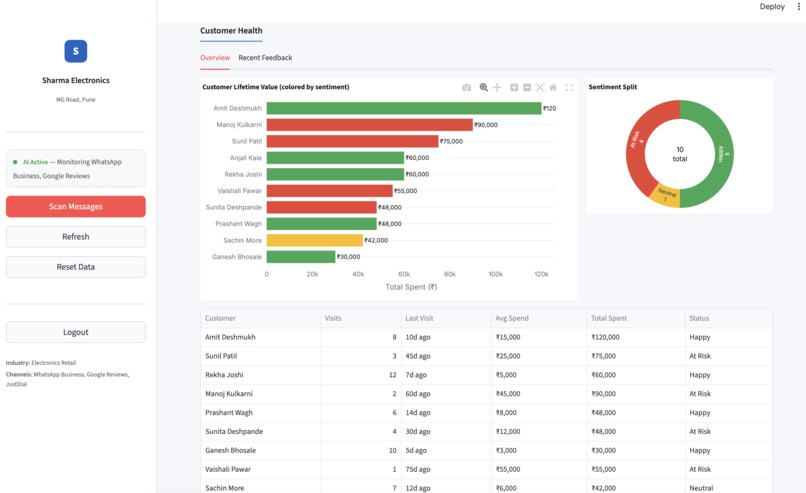
Task: Switch to the Recent Feedback tab
Action: point(265,58)
